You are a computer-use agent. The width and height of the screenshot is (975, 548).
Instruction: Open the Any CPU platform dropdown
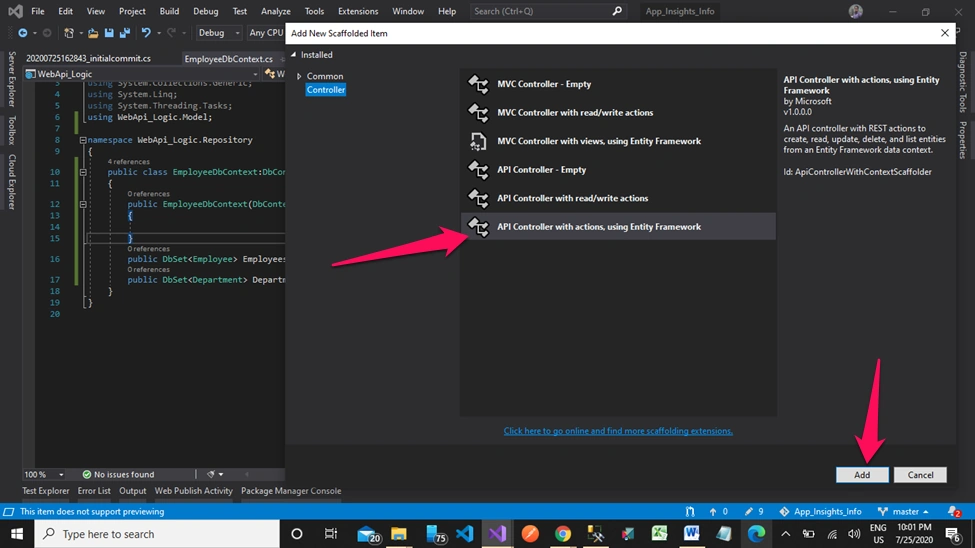pyautogui.click(x=265, y=33)
